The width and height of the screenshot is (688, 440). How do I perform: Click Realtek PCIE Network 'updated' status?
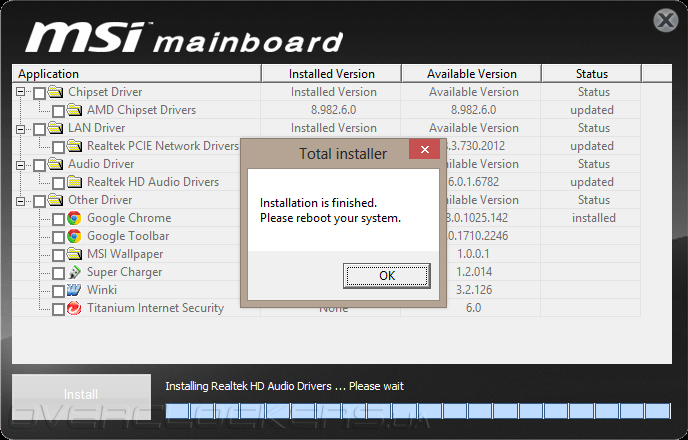tap(592, 146)
